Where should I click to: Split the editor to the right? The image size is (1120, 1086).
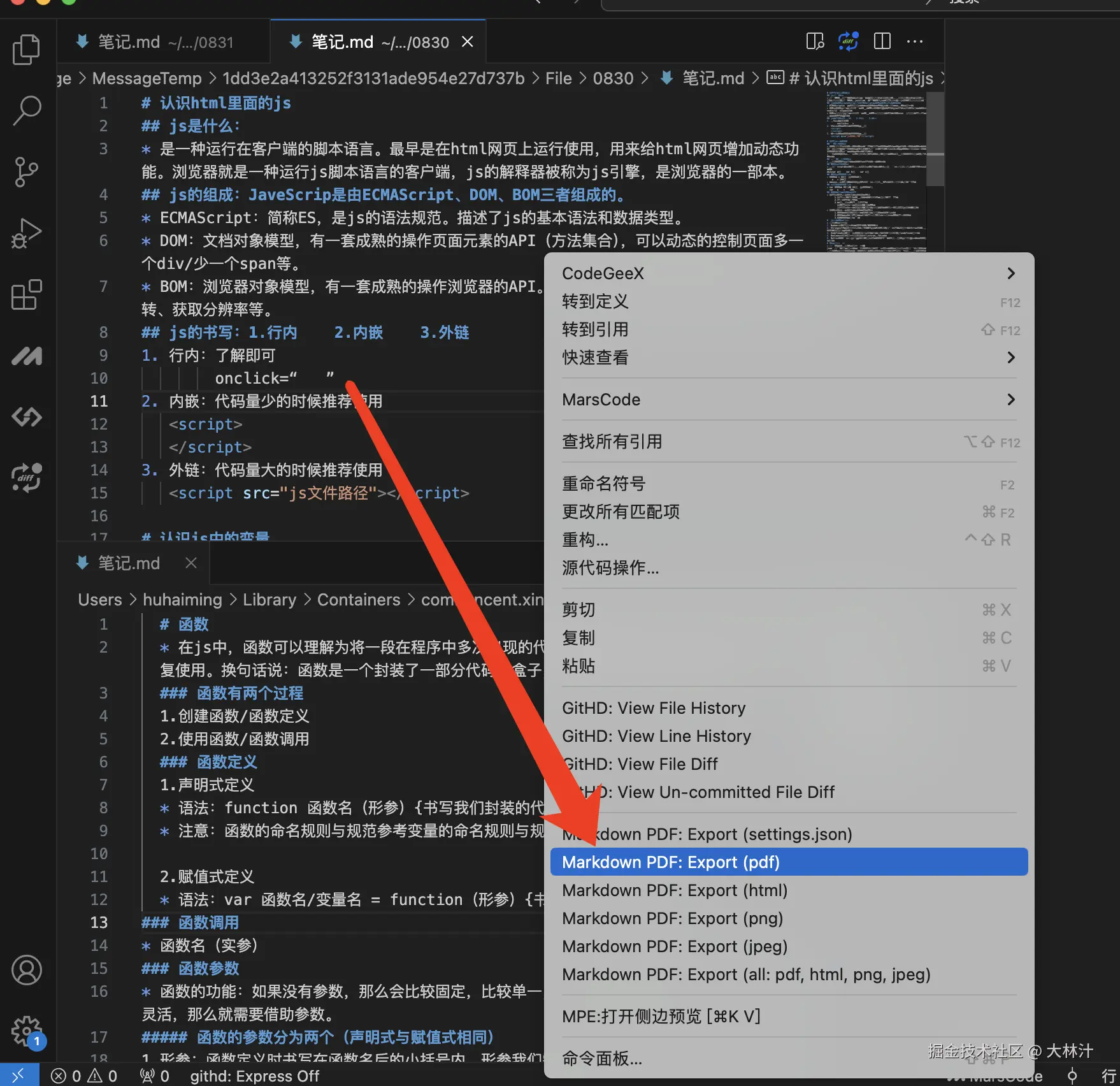882,41
